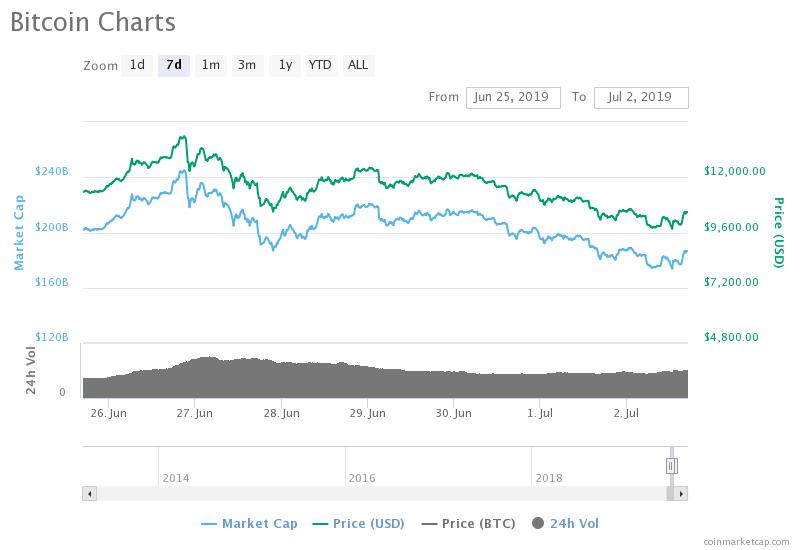This screenshot has width=800, height=550.
Task: Click the 2018 marker in navigator
Action: [549, 479]
